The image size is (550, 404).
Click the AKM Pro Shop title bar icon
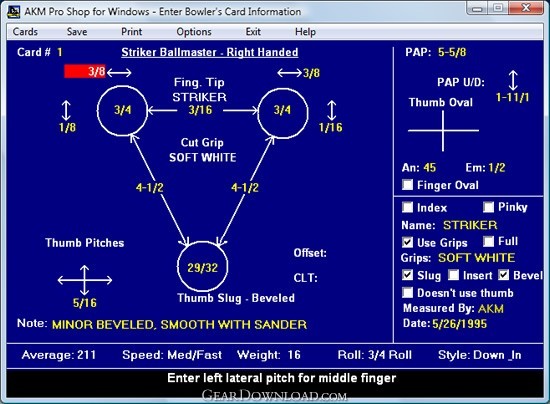point(13,12)
